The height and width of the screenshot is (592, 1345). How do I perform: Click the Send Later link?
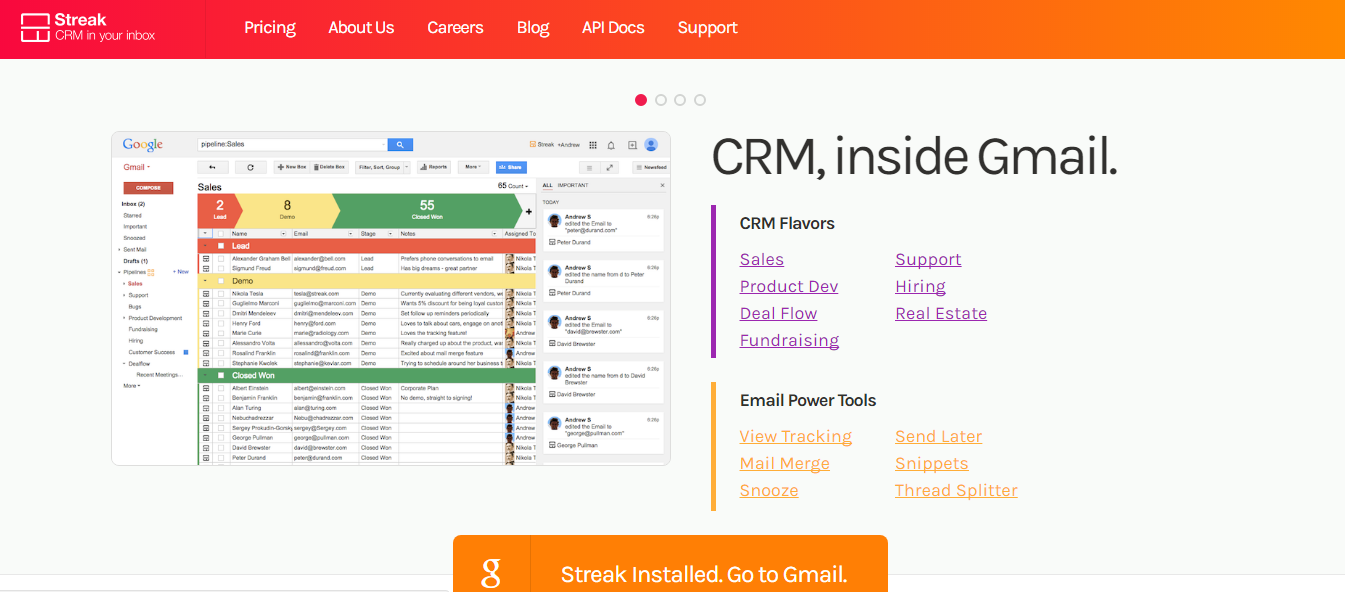938,437
